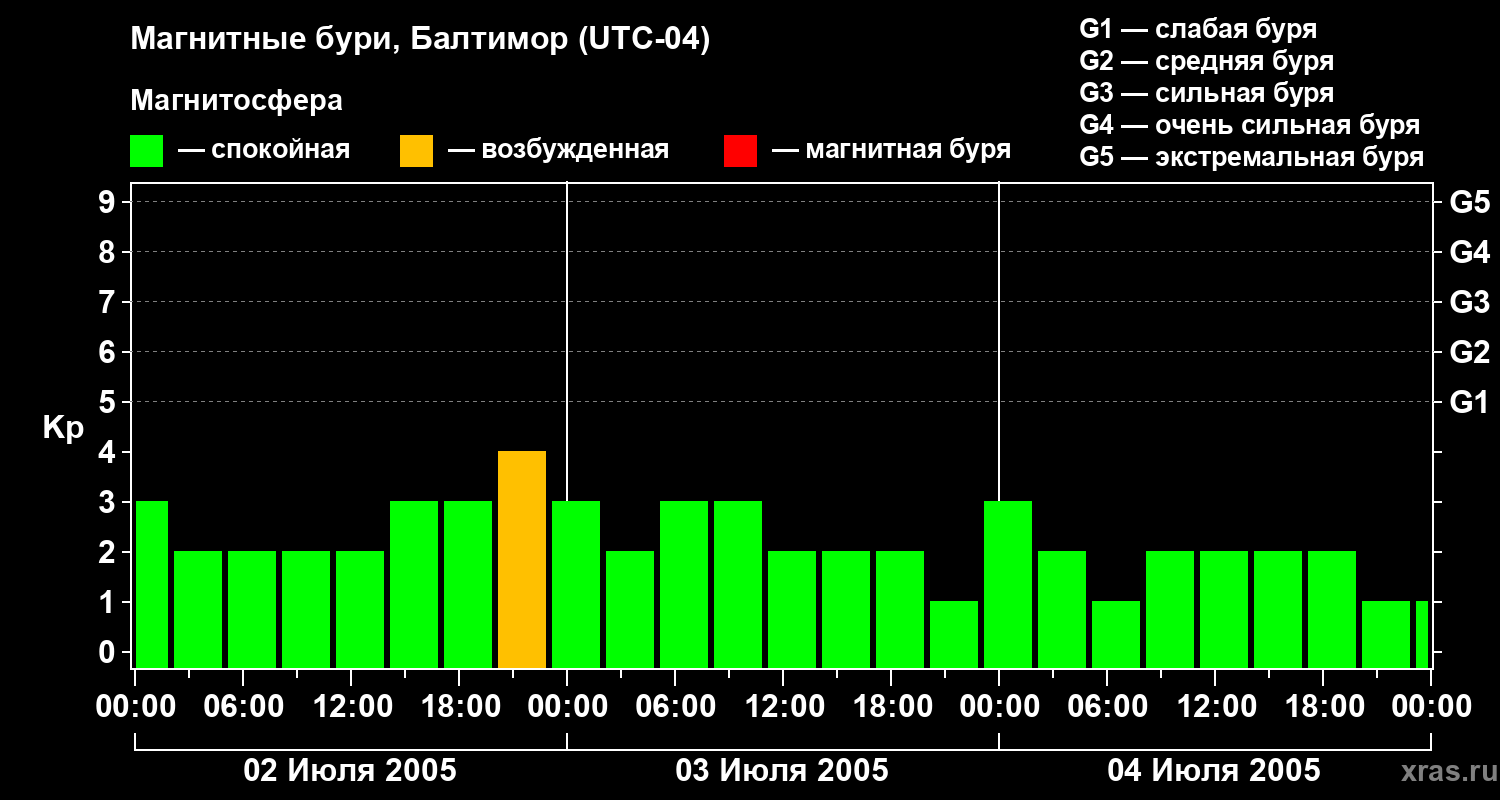
Task: Click the '04 Июля 2005' date label
Action: click(x=1214, y=771)
